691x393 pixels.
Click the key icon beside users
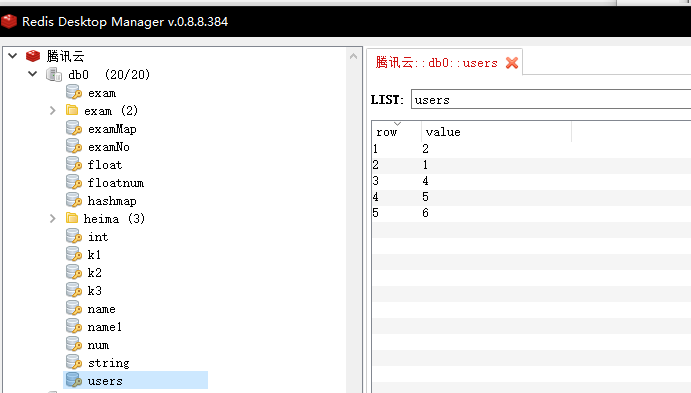coord(74,381)
